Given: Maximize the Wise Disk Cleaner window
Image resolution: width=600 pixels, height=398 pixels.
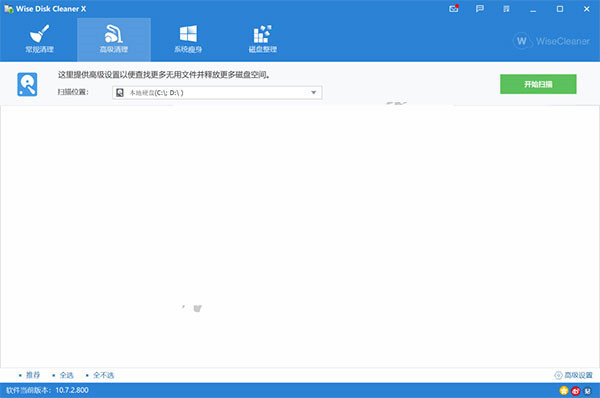Looking at the screenshot, I should coord(560,9).
